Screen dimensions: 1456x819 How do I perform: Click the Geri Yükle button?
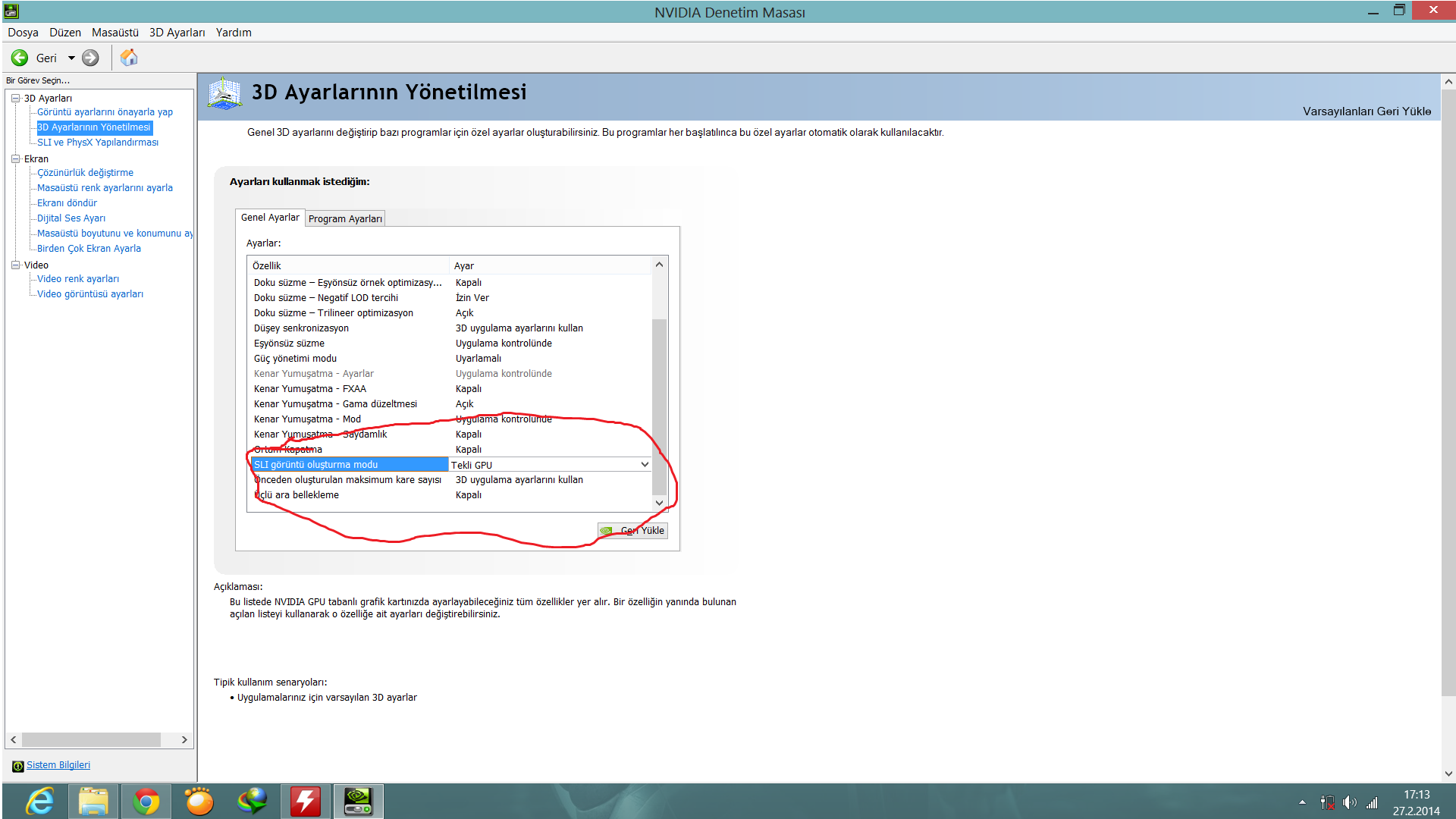pyautogui.click(x=632, y=531)
